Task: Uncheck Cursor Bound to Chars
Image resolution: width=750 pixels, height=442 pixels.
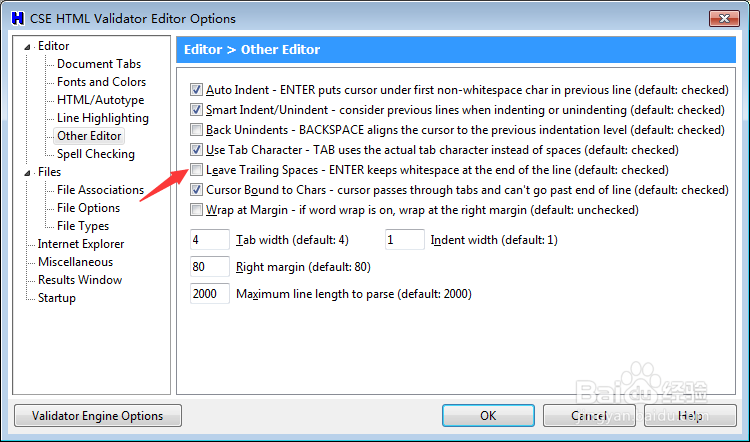Action: (196, 190)
